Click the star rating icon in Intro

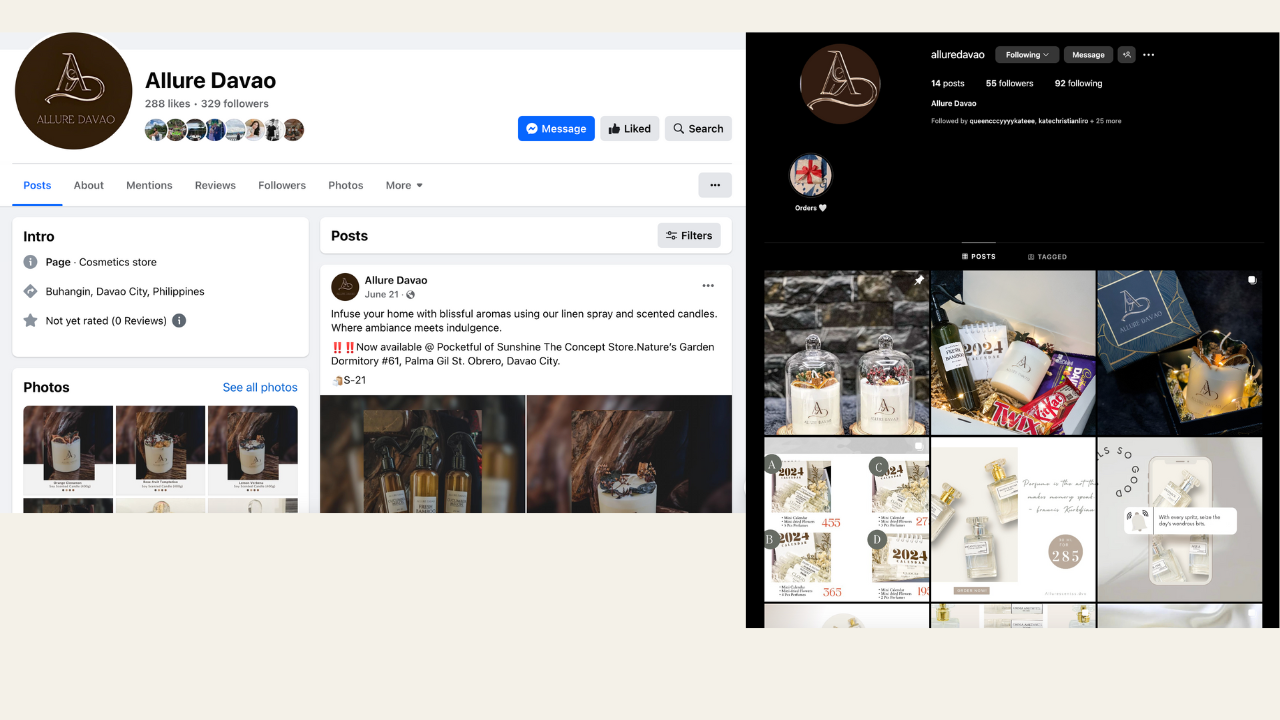tap(30, 321)
